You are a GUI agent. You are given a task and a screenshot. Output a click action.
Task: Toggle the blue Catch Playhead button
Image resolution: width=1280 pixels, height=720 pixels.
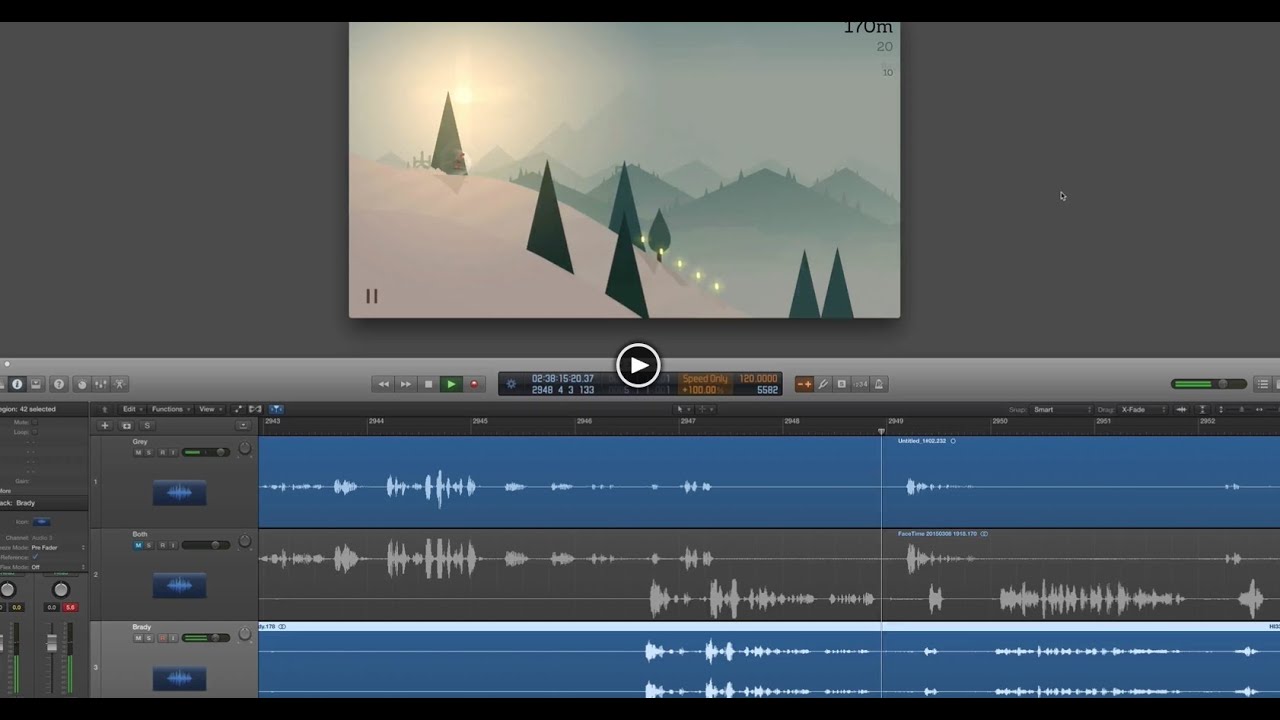[x=275, y=409]
